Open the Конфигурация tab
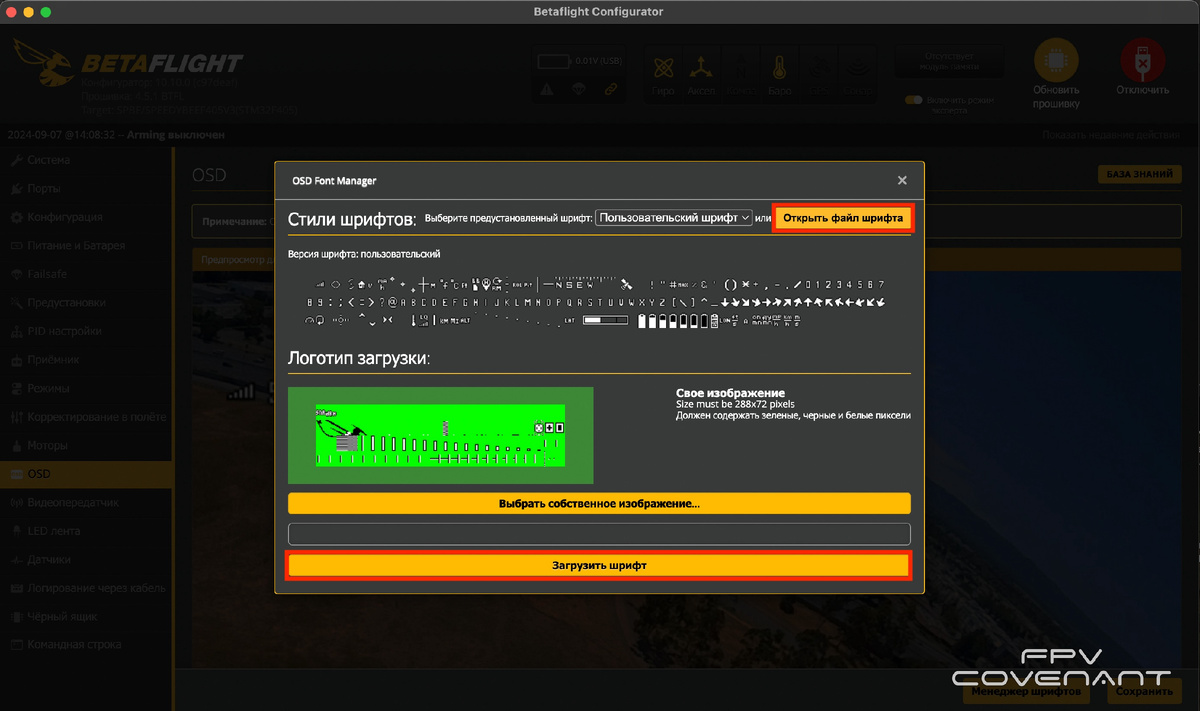This screenshot has height=711, width=1200. (86, 217)
